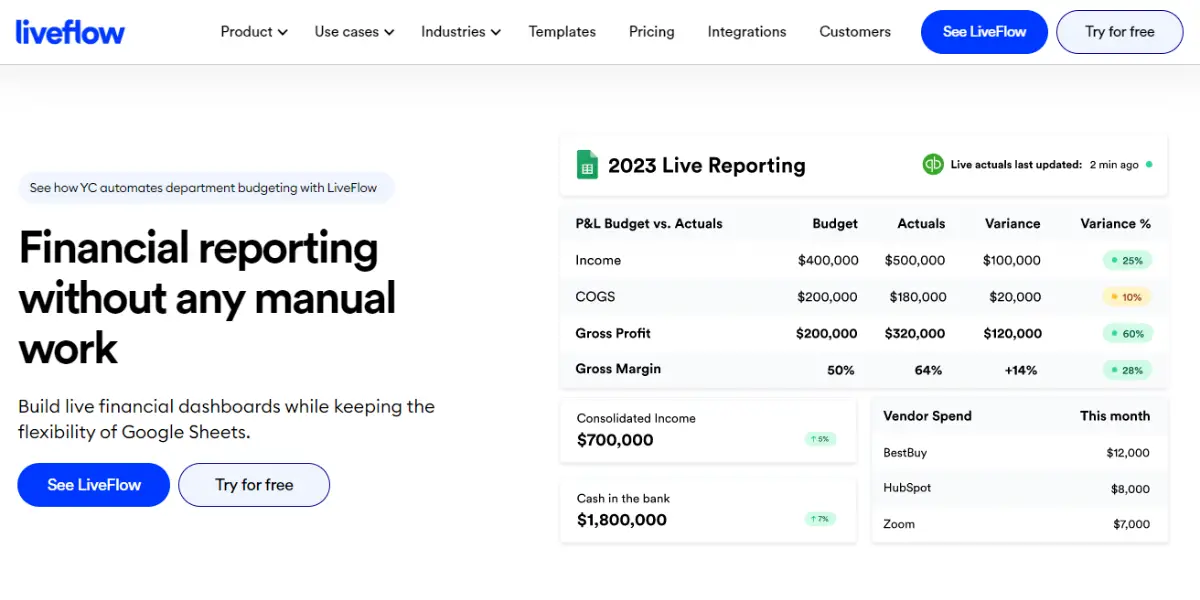Click the $100,000 Income variance value
The height and width of the screenshot is (600, 1200).
[1012, 260]
